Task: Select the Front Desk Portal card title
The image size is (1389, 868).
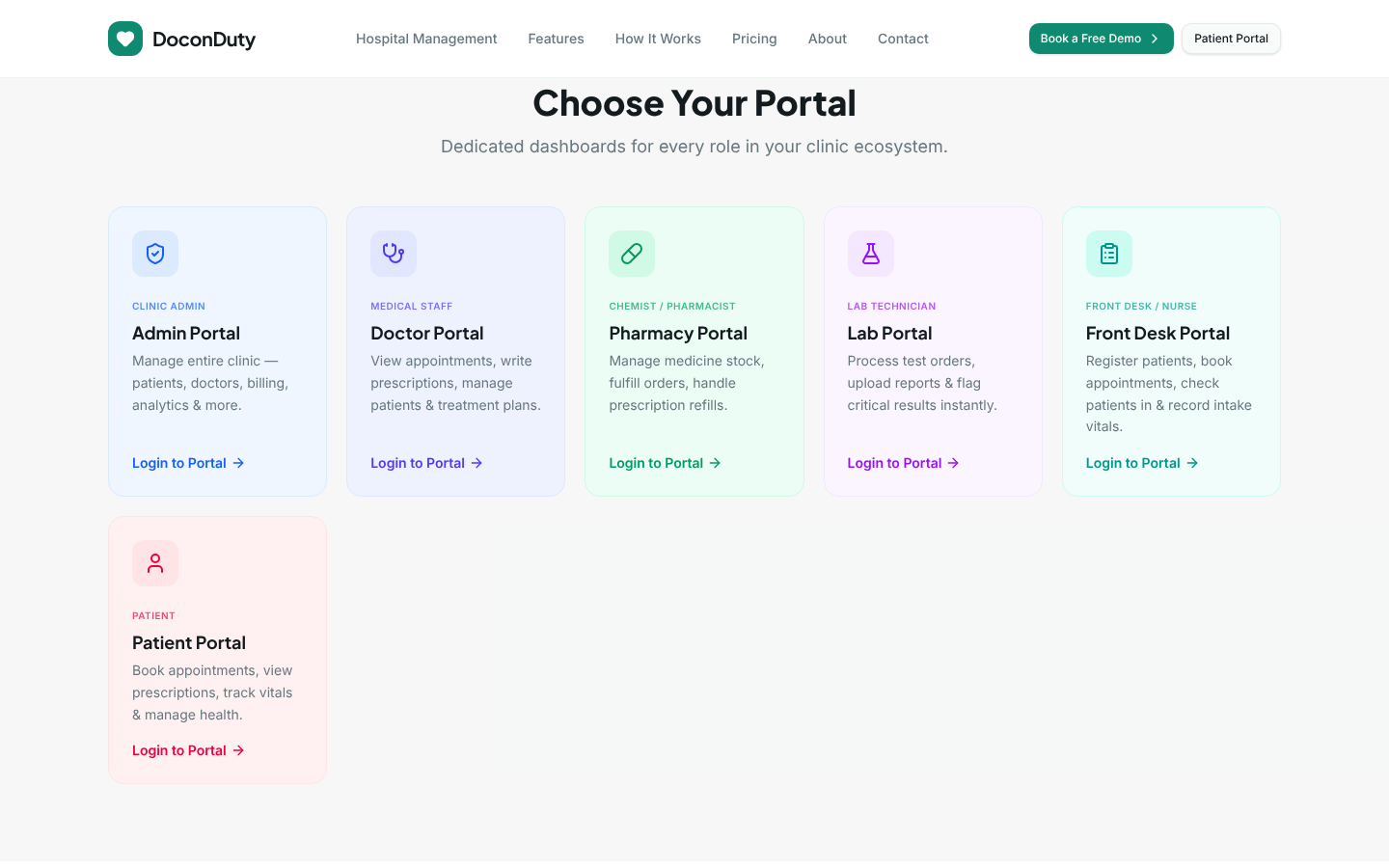Action: (x=1157, y=333)
